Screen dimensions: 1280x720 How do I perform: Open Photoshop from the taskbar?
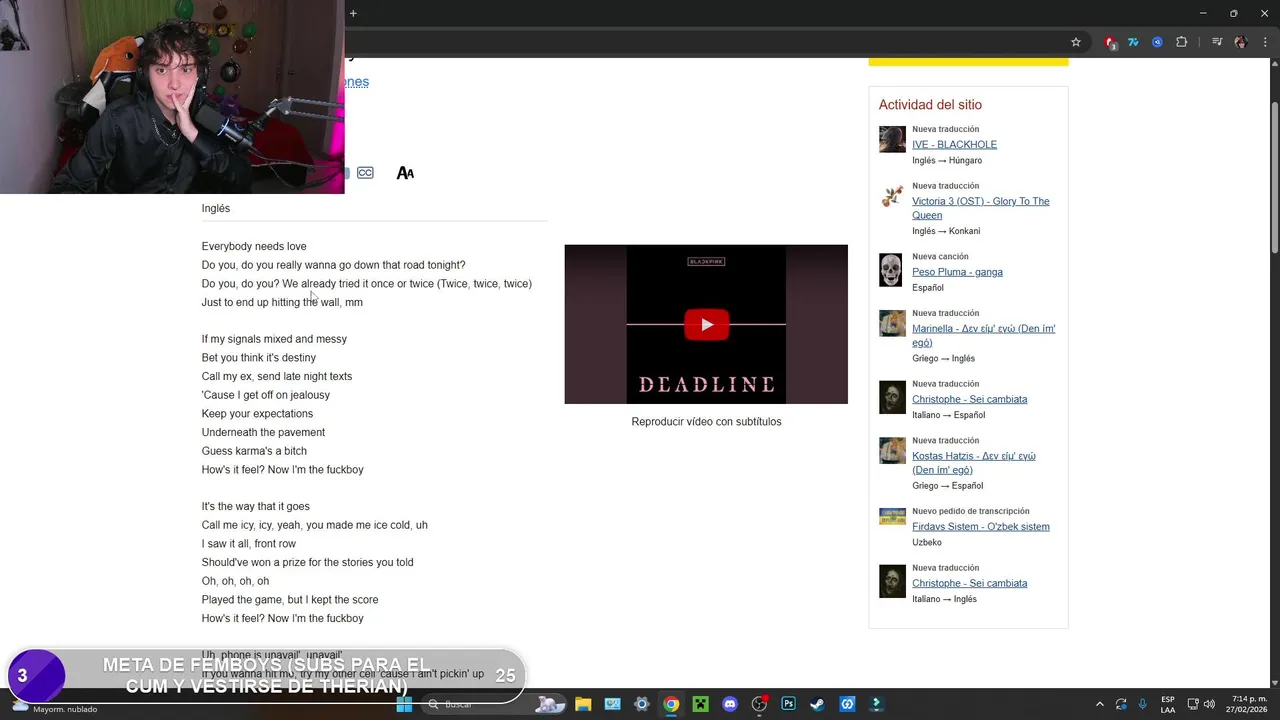click(788, 704)
